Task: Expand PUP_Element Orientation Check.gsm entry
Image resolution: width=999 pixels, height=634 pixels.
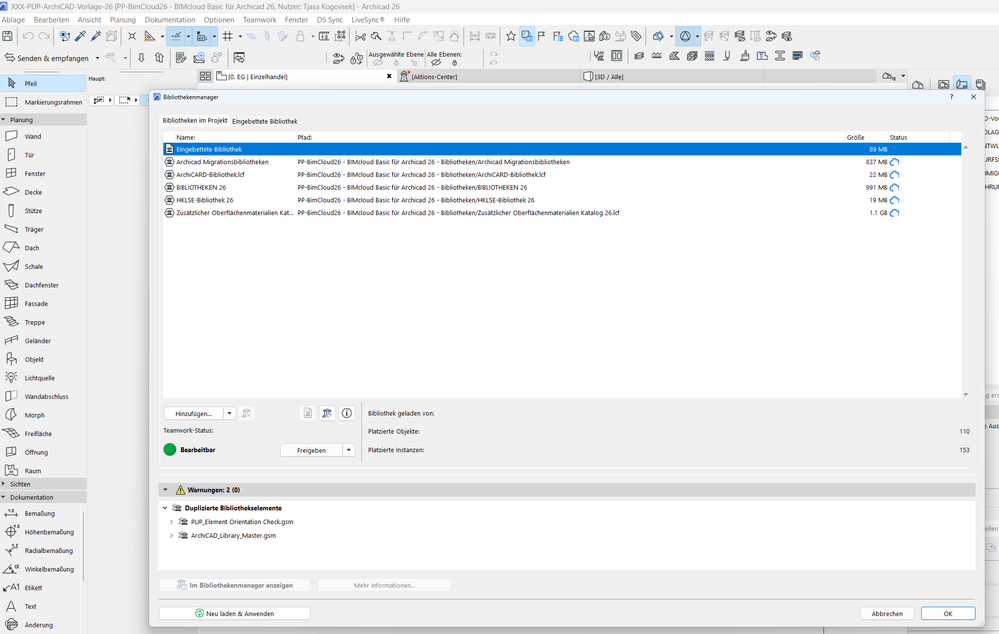Action: (x=171, y=522)
